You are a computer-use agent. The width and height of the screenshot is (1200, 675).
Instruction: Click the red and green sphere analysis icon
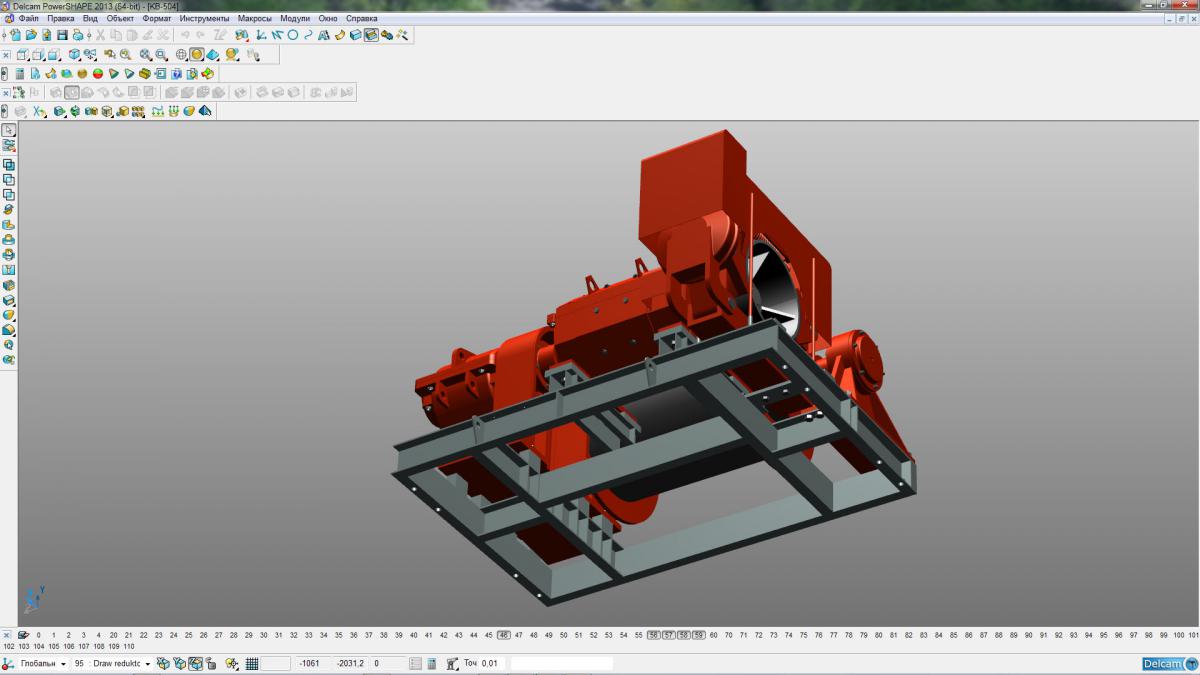pyautogui.click(x=98, y=73)
